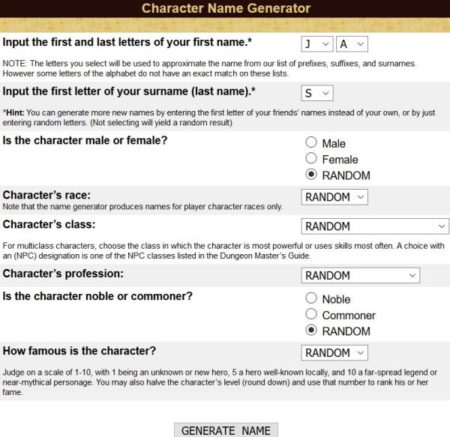The height and width of the screenshot is (437, 450).
Task: Open the surname first letter dropdown showing S
Action: (317, 93)
